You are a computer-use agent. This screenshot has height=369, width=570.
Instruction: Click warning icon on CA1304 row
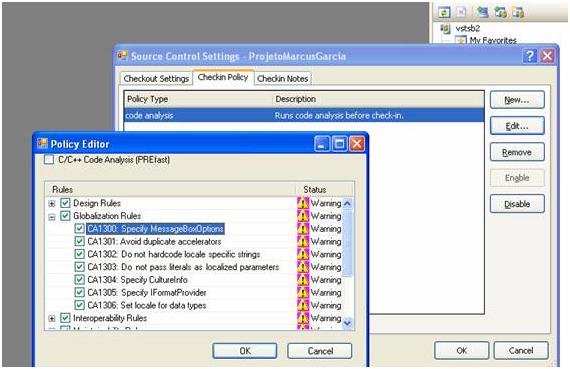click(x=302, y=280)
